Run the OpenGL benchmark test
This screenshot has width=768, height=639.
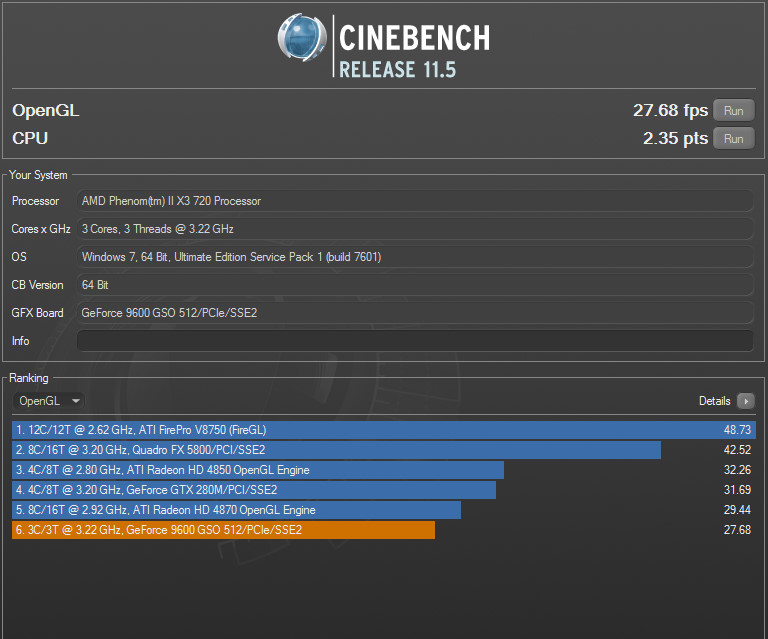tap(733, 111)
